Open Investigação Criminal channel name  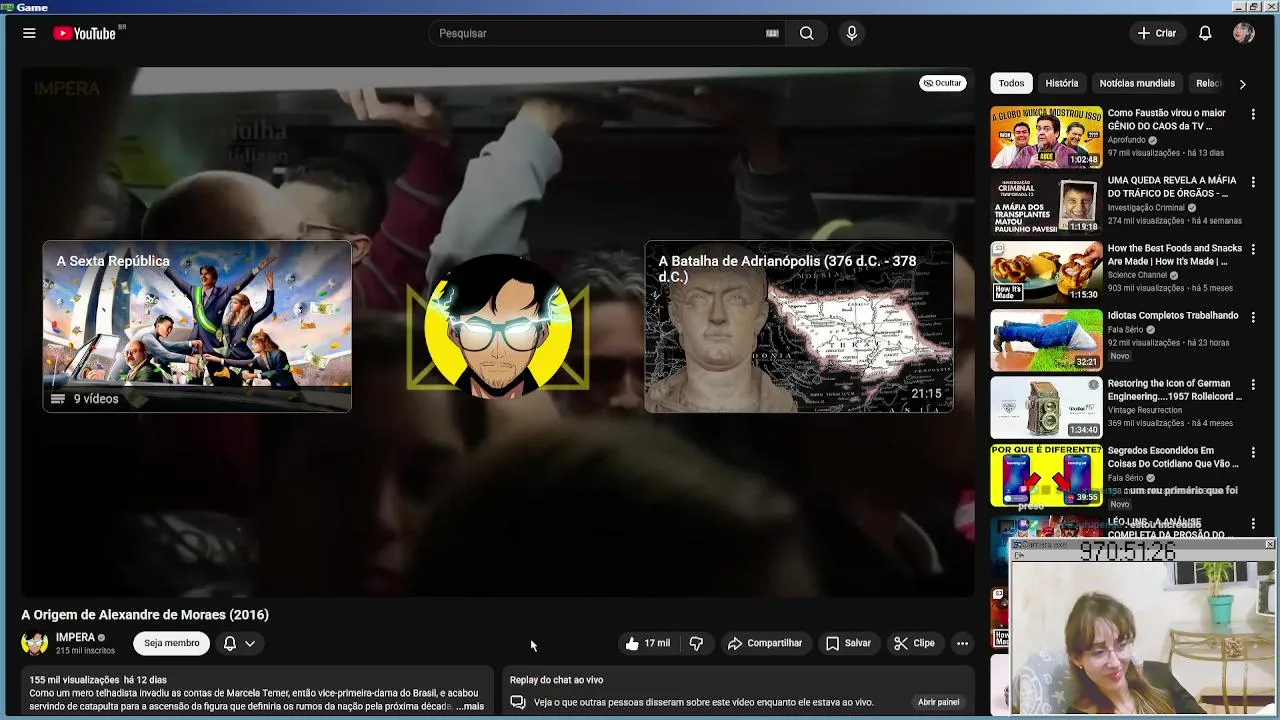pos(1146,208)
